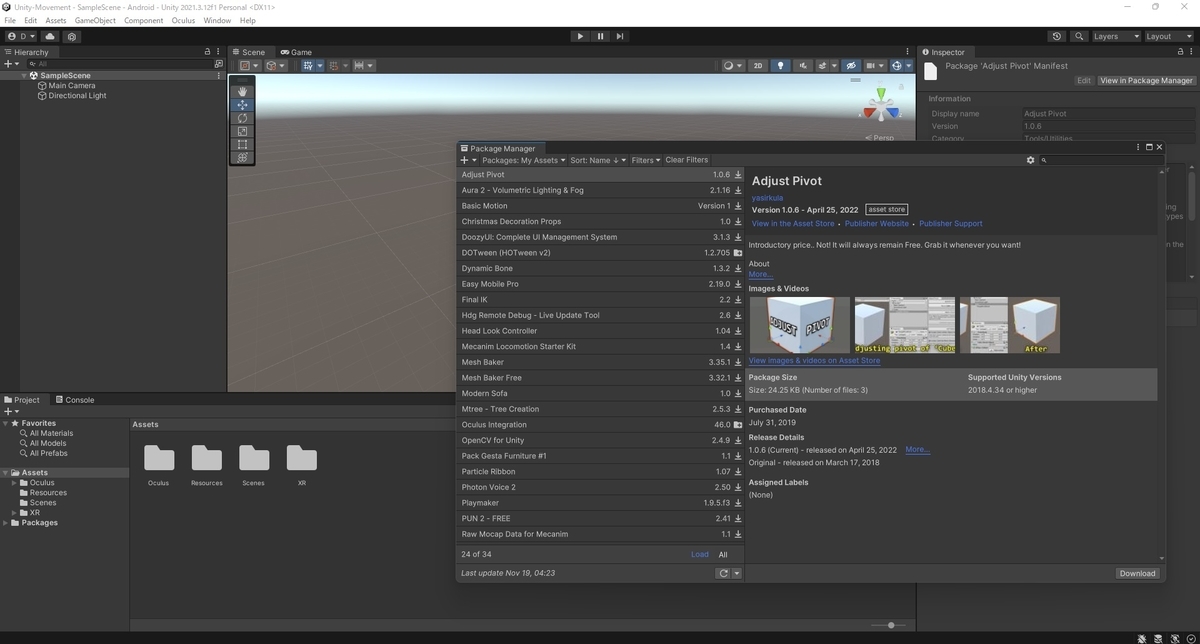The image size is (1200, 644).
Task: Click download icon for Oculus Integration row
Action: [738, 425]
